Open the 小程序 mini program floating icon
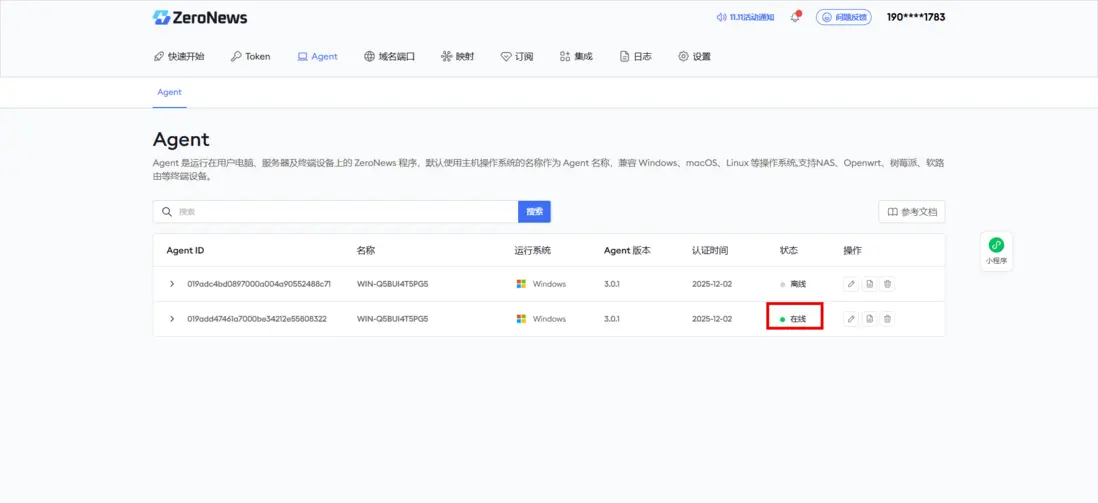The height and width of the screenshot is (503, 1098). click(996, 249)
